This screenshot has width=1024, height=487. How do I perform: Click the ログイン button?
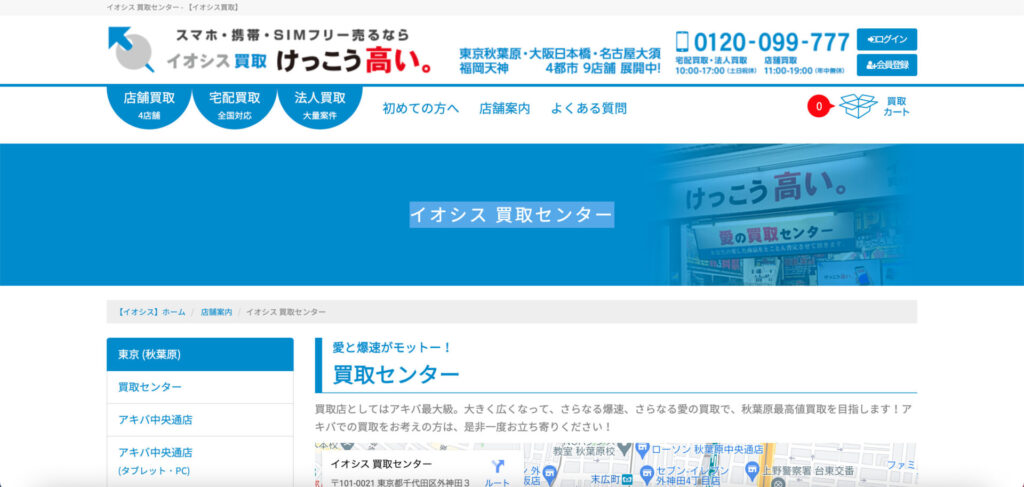click(887, 39)
